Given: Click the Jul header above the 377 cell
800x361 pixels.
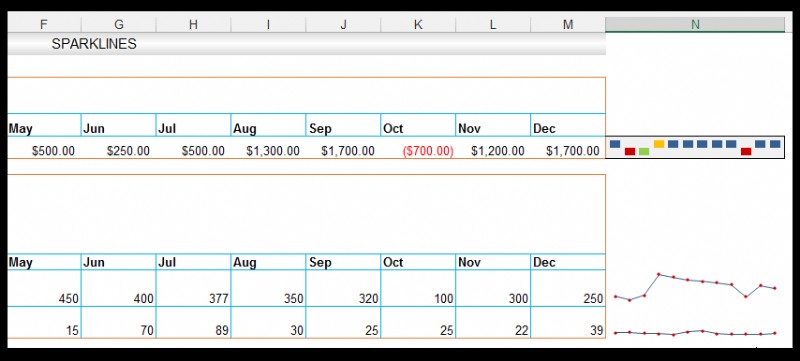Looking at the screenshot, I should coord(193,262).
